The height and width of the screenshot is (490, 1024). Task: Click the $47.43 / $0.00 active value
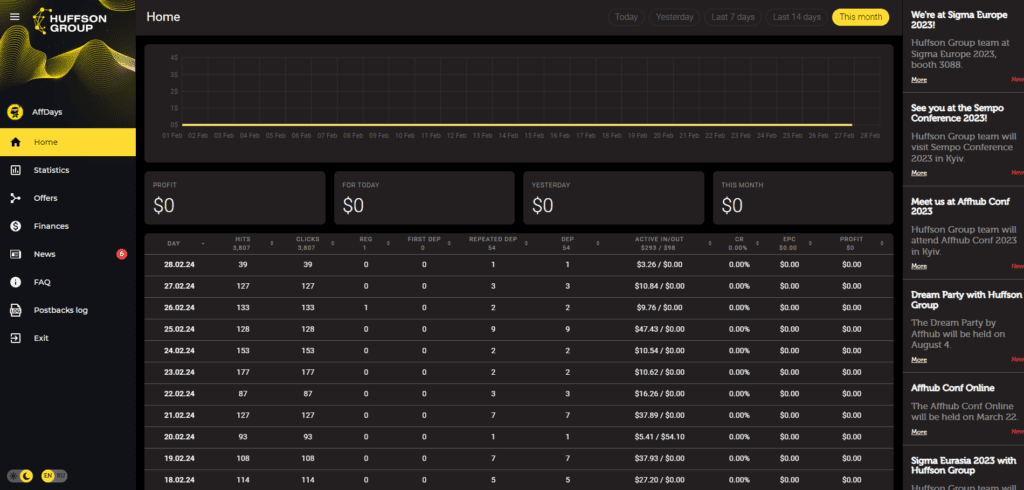tap(660, 329)
